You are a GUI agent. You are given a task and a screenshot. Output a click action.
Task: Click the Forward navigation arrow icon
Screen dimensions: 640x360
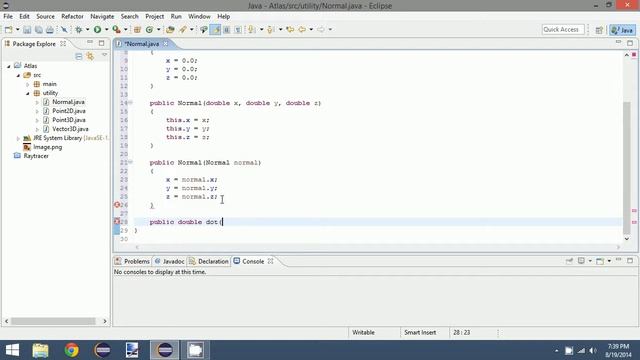(321, 29)
